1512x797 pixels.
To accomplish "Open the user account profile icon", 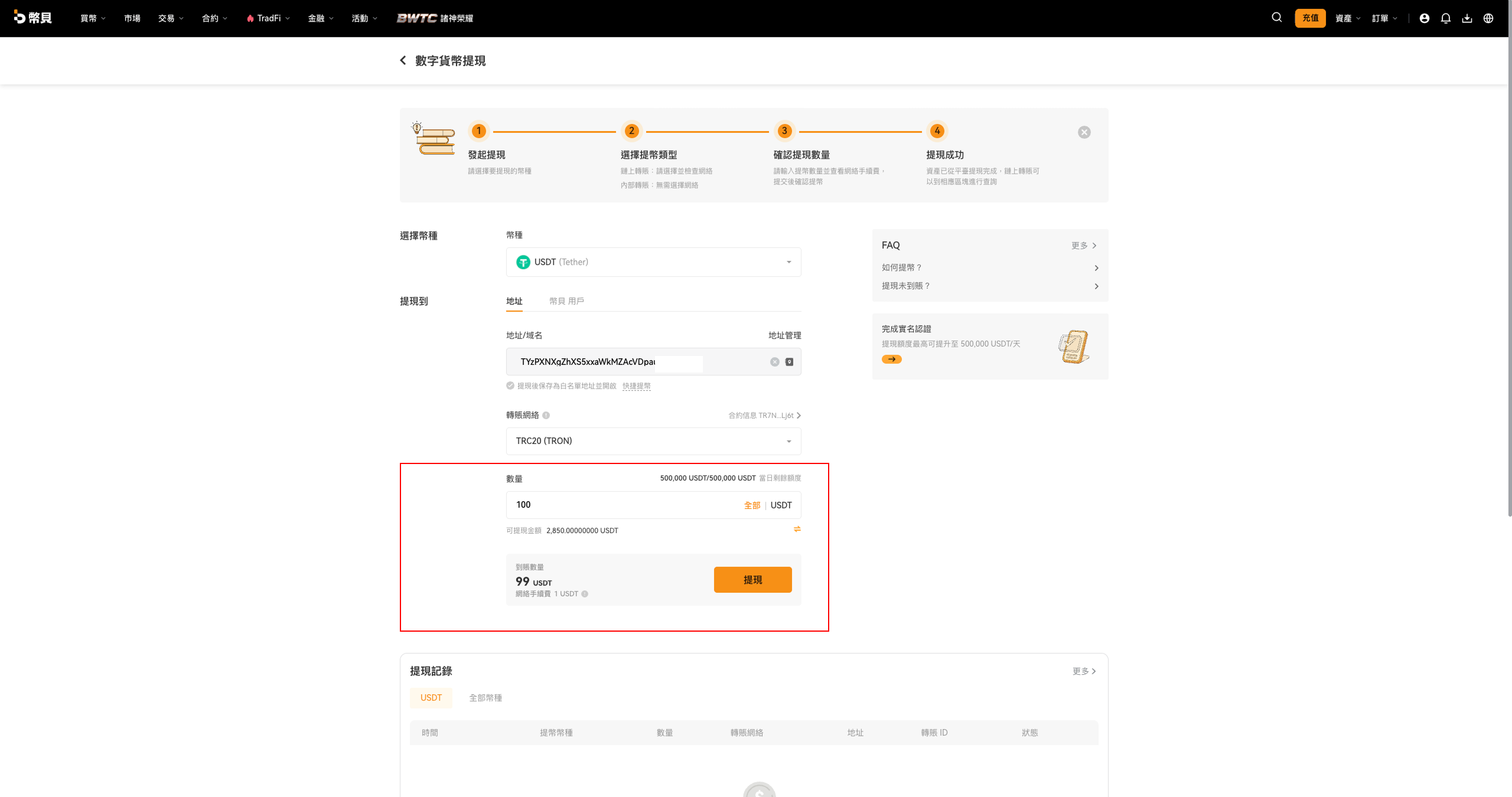I will pyautogui.click(x=1424, y=18).
